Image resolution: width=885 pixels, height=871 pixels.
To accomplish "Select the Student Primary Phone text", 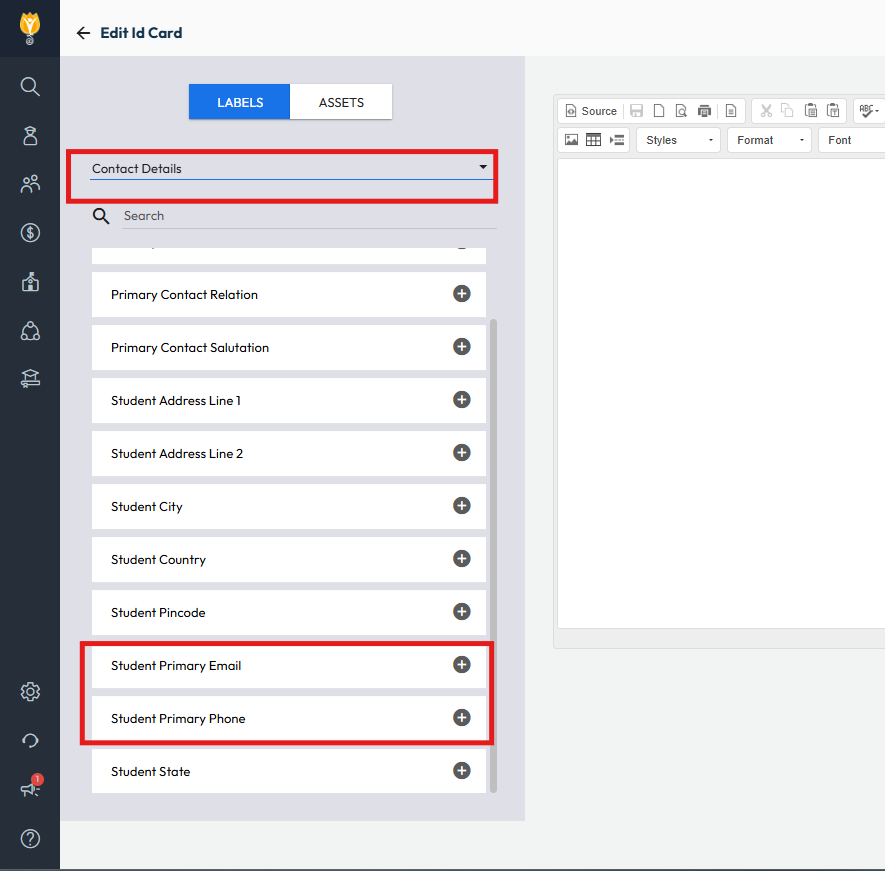I will pos(178,719).
